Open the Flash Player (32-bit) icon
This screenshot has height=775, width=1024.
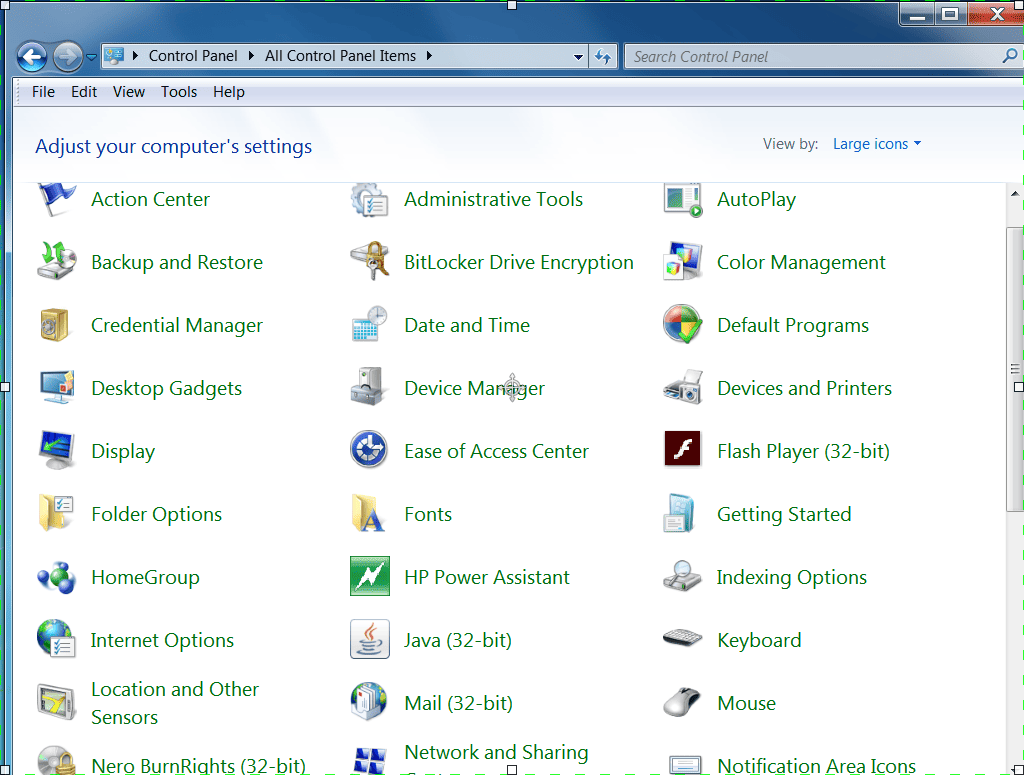pos(682,450)
